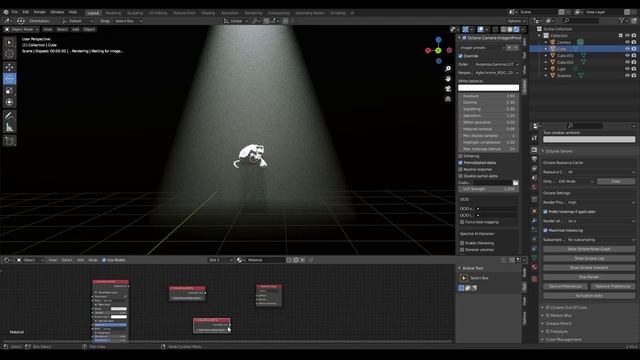640x360 pixels.
Task: Click Show Octane Node Graph button
Action: (589, 249)
